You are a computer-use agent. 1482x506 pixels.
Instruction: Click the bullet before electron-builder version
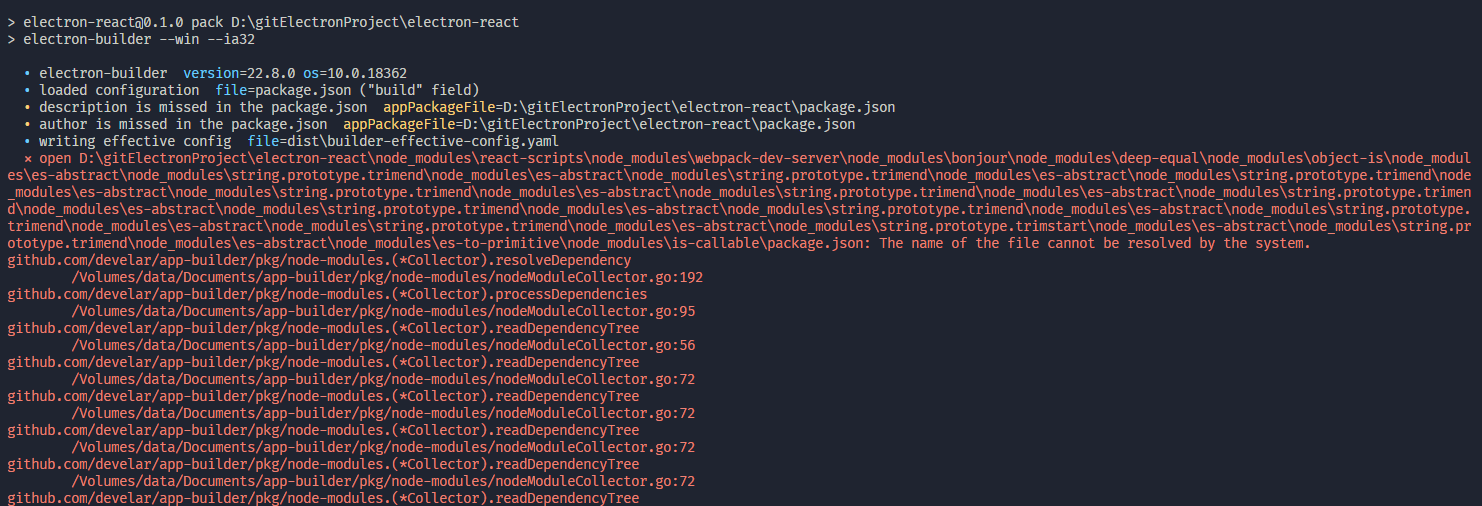28,73
